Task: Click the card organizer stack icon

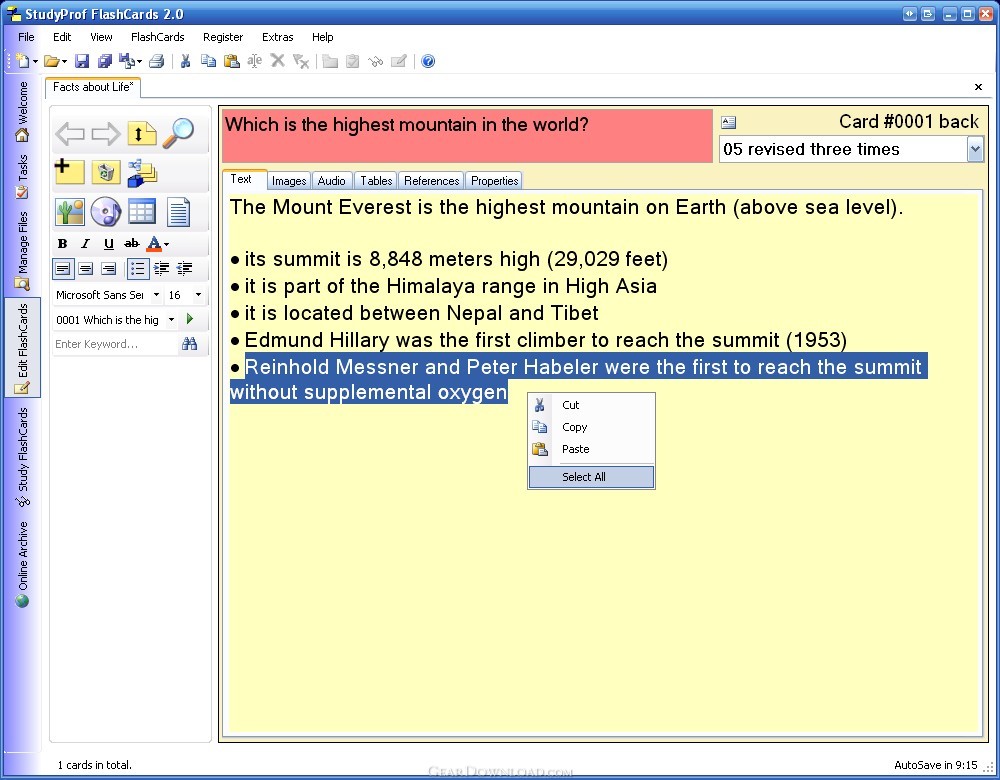Action: tap(142, 173)
